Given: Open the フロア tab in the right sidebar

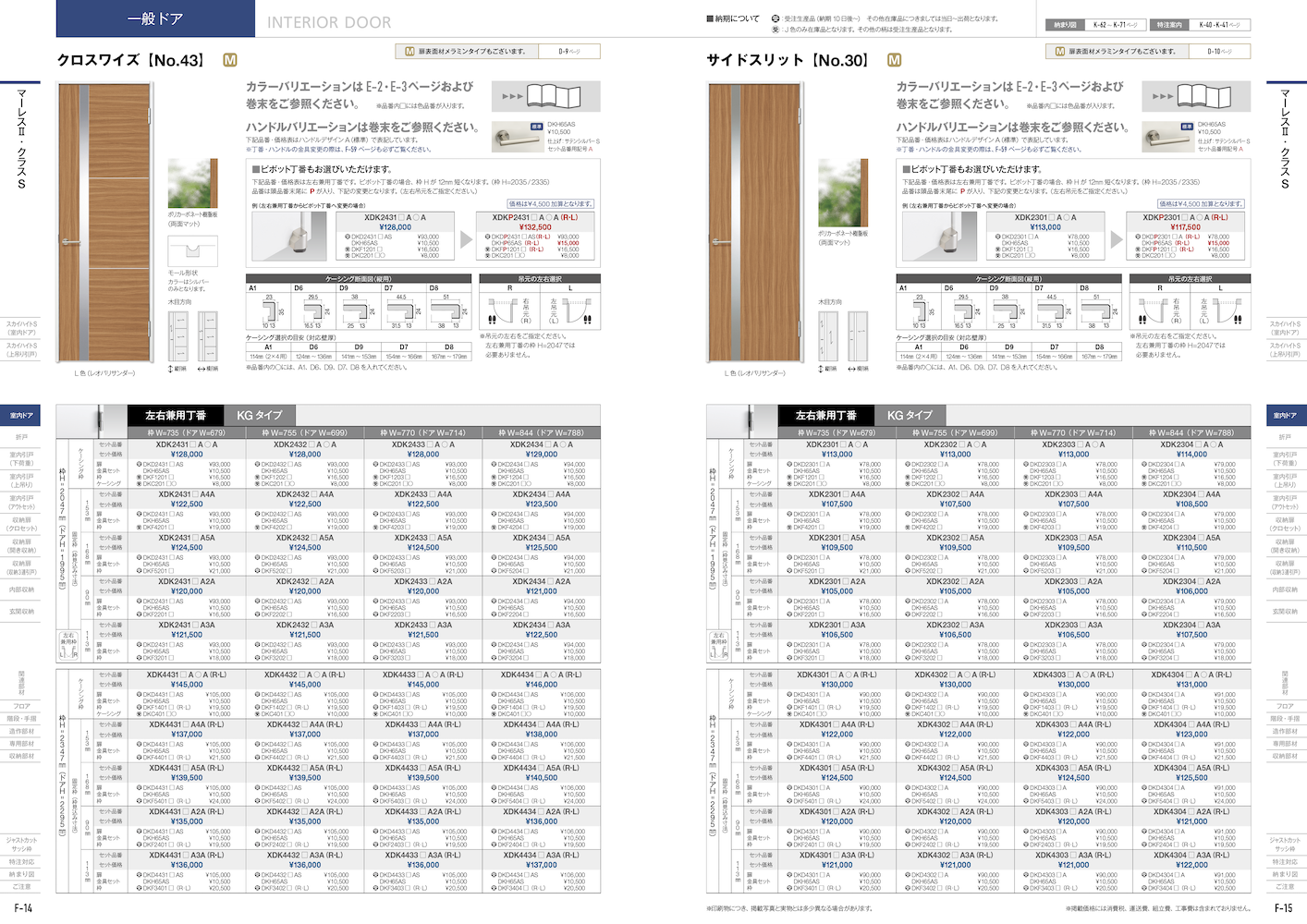Looking at the screenshot, I should pyautogui.click(x=1285, y=706).
